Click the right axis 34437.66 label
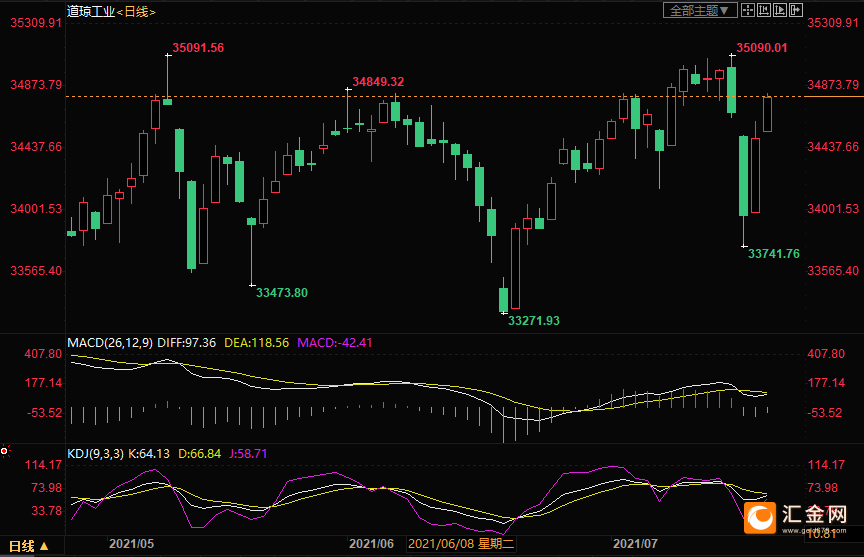The width and height of the screenshot is (864, 557). pos(833,147)
